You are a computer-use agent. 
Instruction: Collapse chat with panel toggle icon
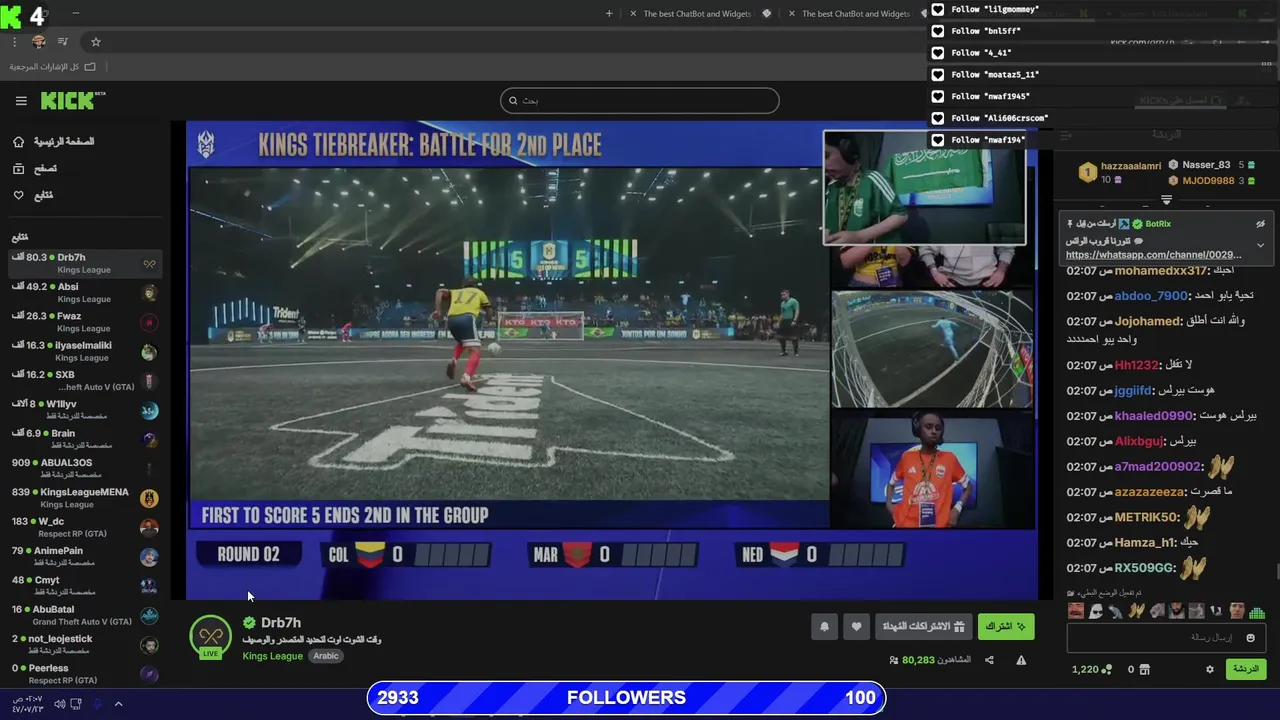(1066, 135)
